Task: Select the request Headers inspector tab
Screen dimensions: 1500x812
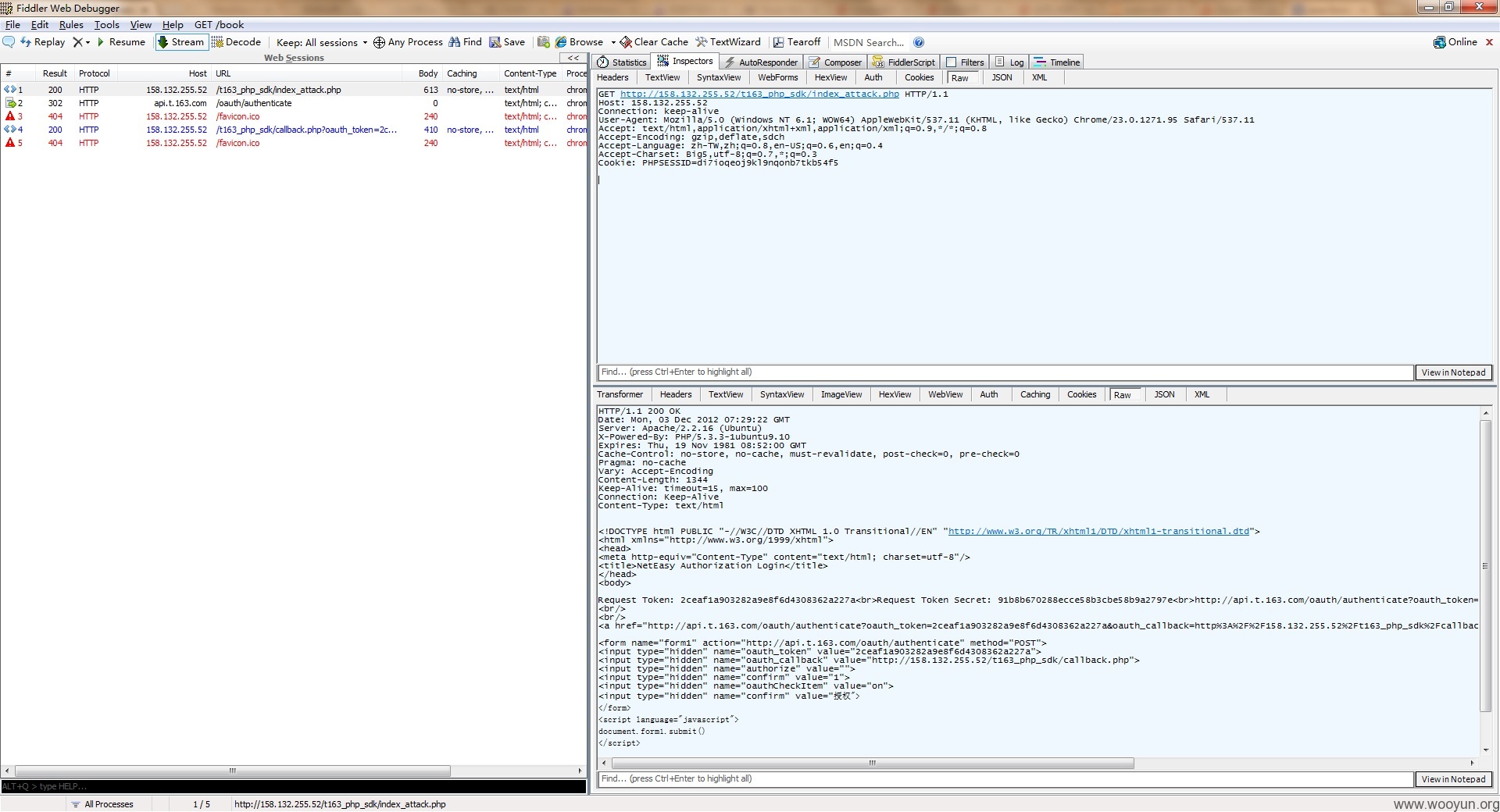Action: point(612,77)
